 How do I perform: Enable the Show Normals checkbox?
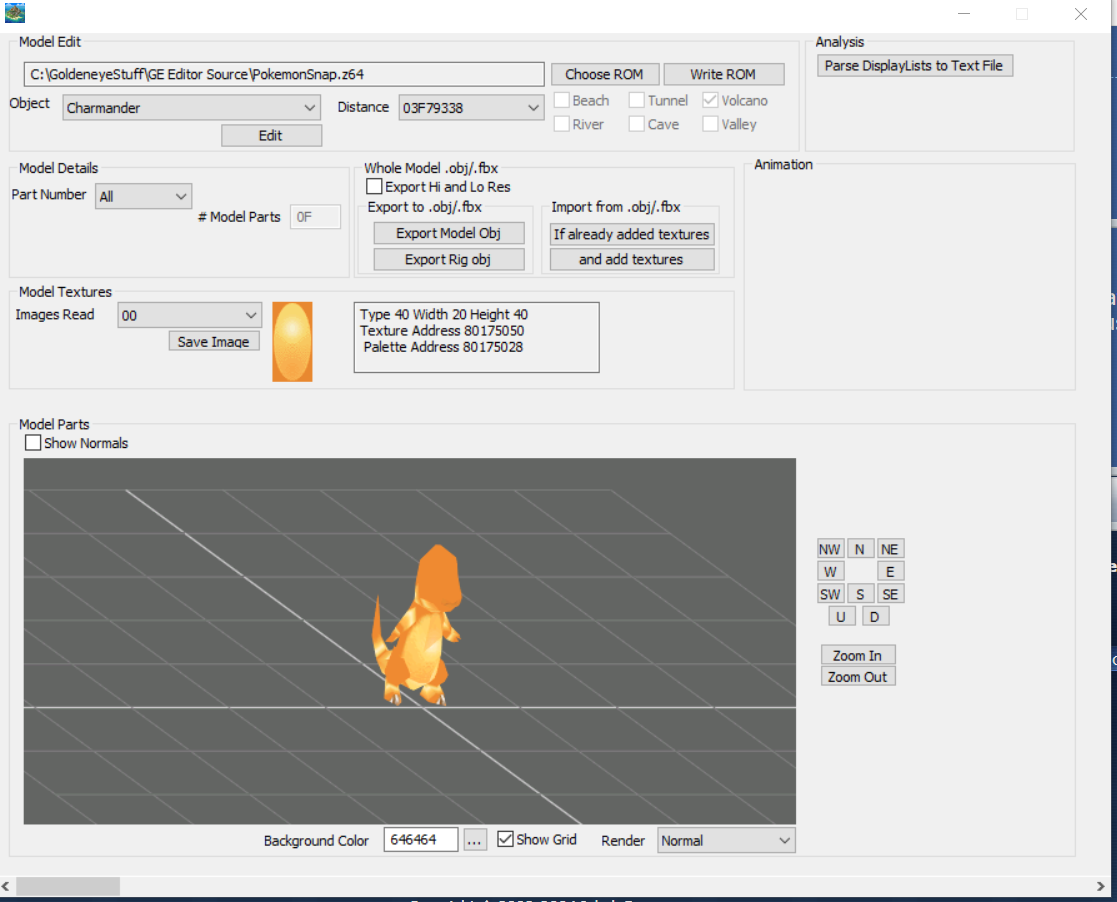[33, 442]
